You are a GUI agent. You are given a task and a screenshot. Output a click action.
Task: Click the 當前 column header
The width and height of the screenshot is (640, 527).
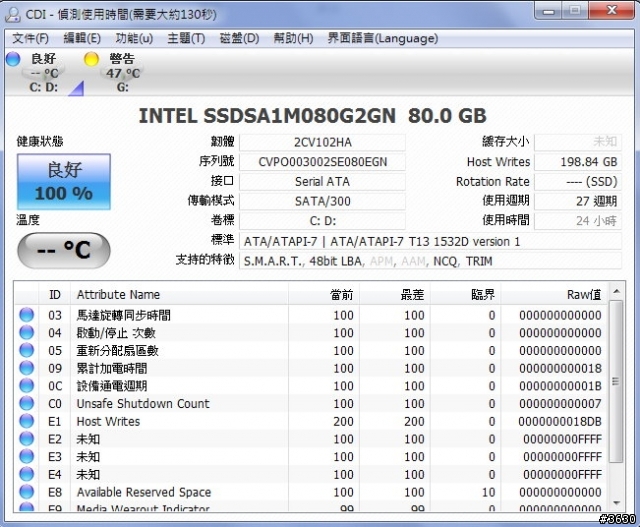[324, 294]
